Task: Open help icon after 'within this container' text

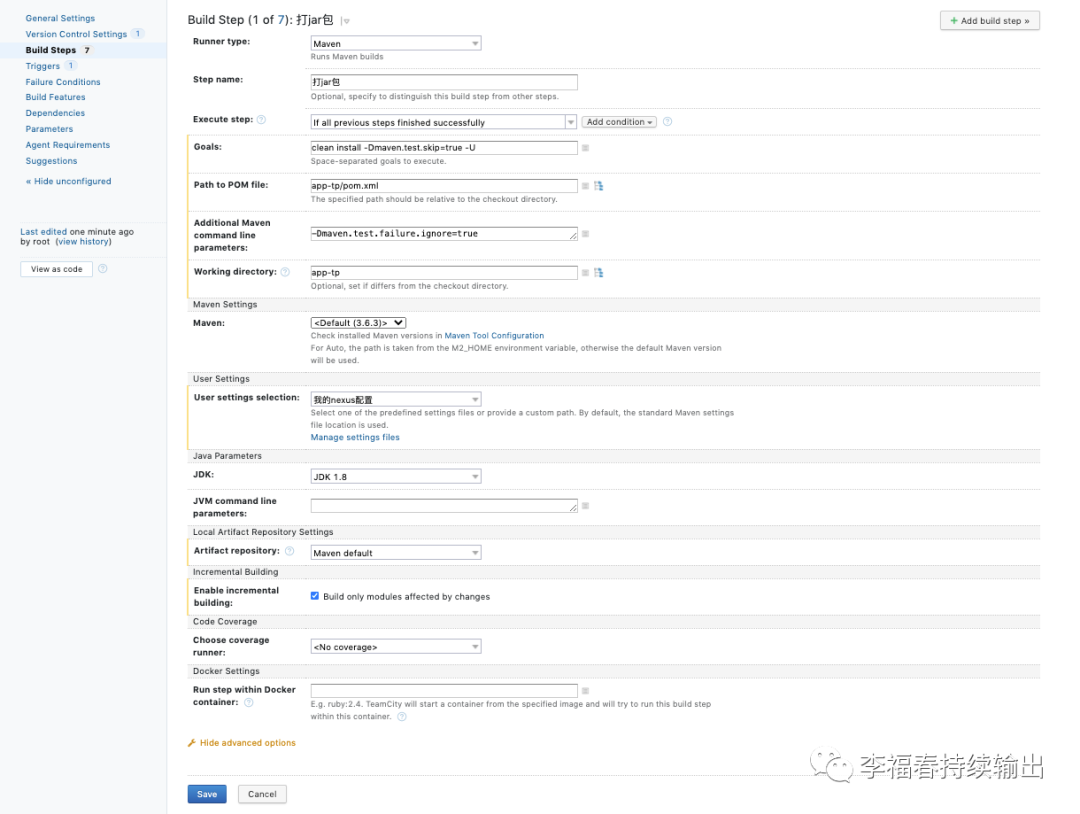Action: click(x=402, y=717)
